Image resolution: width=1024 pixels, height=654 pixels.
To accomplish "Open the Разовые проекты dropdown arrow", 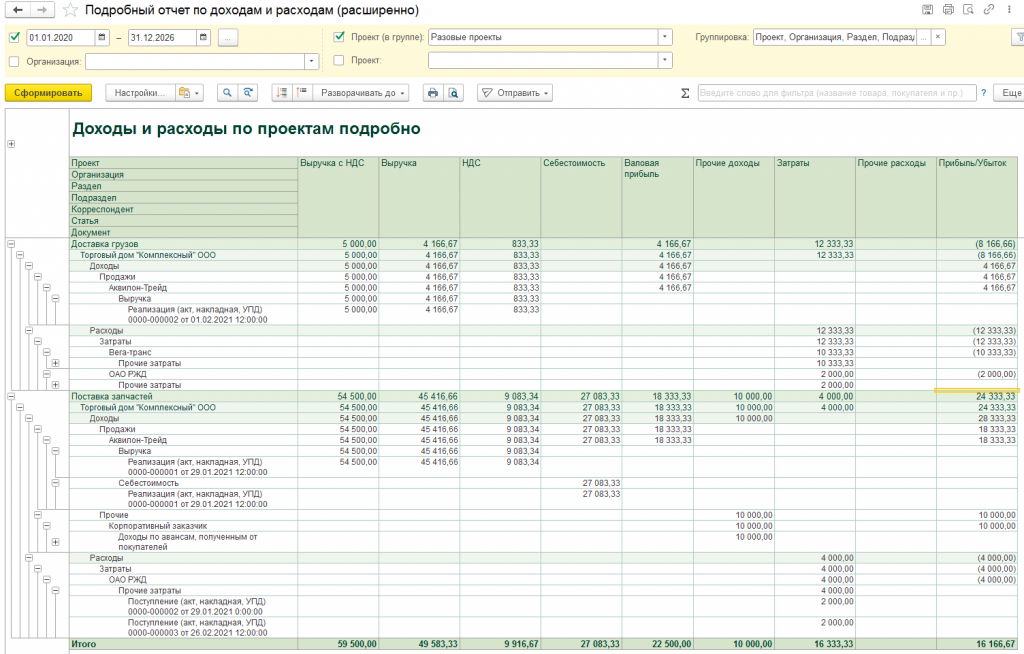I will [x=665, y=37].
